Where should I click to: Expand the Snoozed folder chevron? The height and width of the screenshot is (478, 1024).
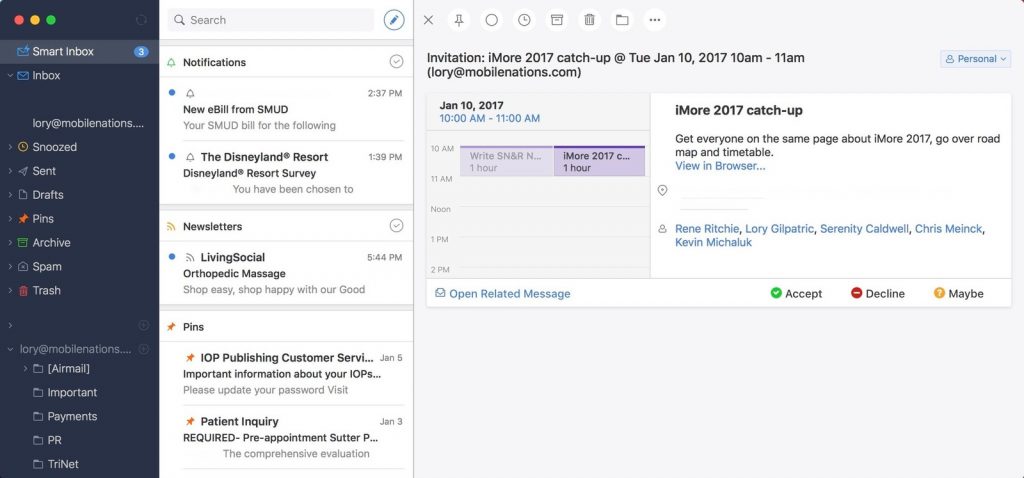(10, 147)
